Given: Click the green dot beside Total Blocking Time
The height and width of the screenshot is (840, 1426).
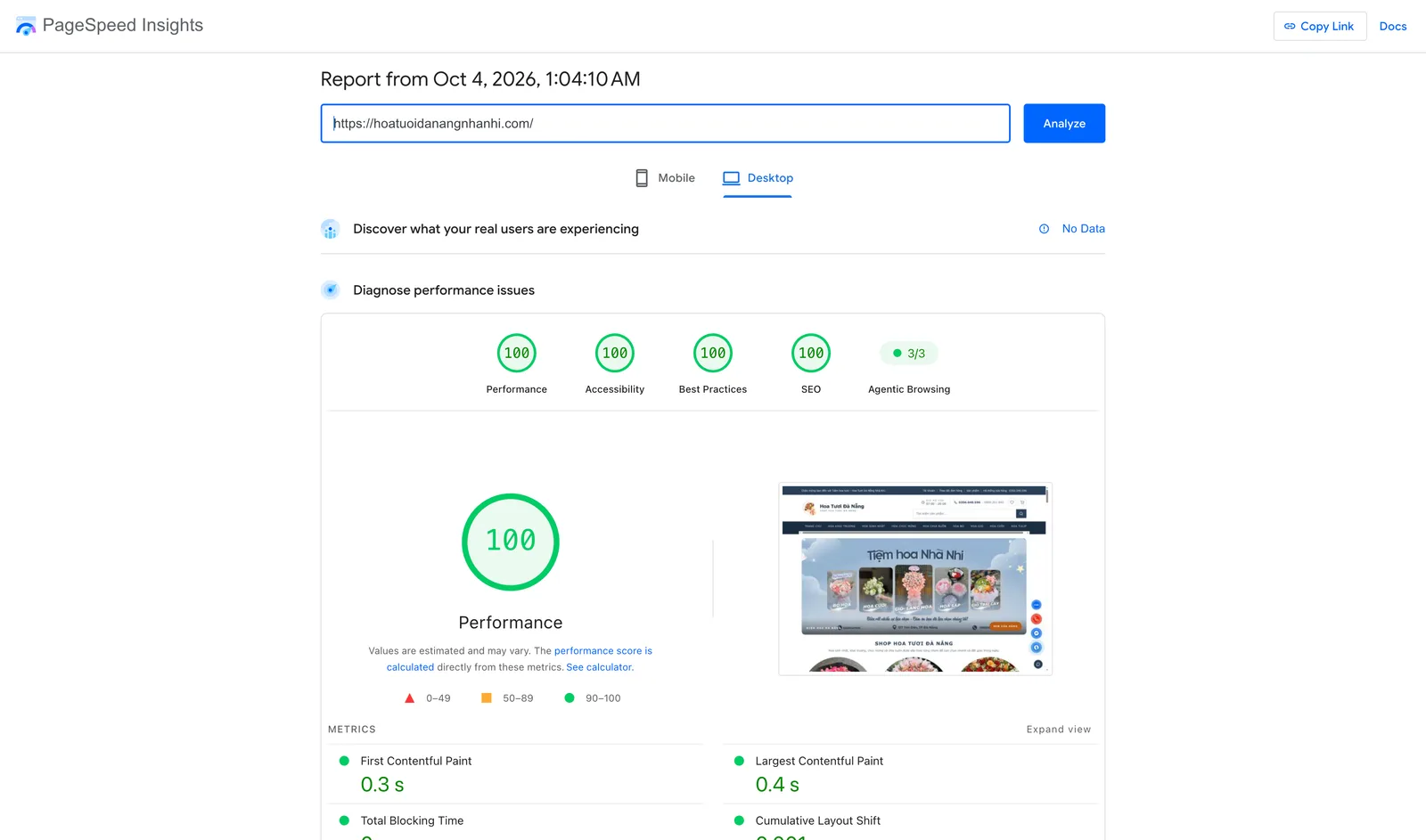Looking at the screenshot, I should [344, 820].
